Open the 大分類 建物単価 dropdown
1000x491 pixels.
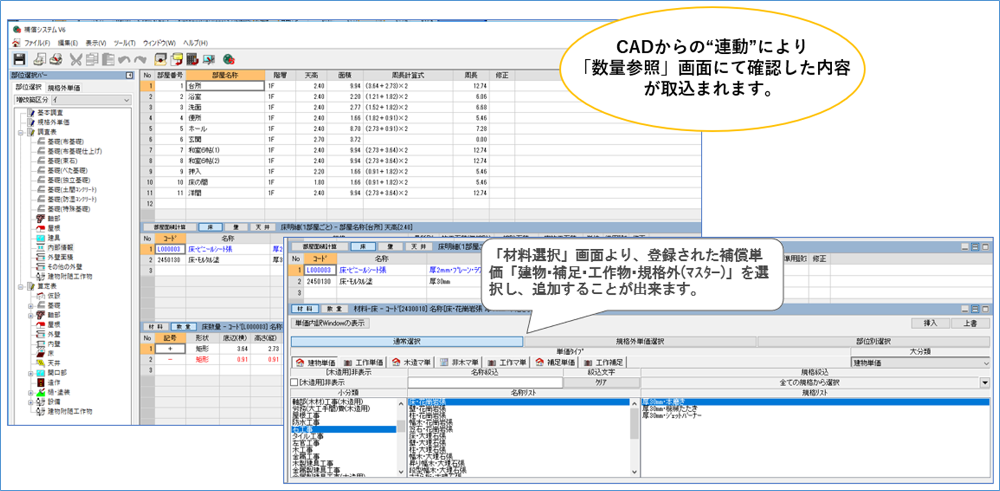click(x=985, y=362)
